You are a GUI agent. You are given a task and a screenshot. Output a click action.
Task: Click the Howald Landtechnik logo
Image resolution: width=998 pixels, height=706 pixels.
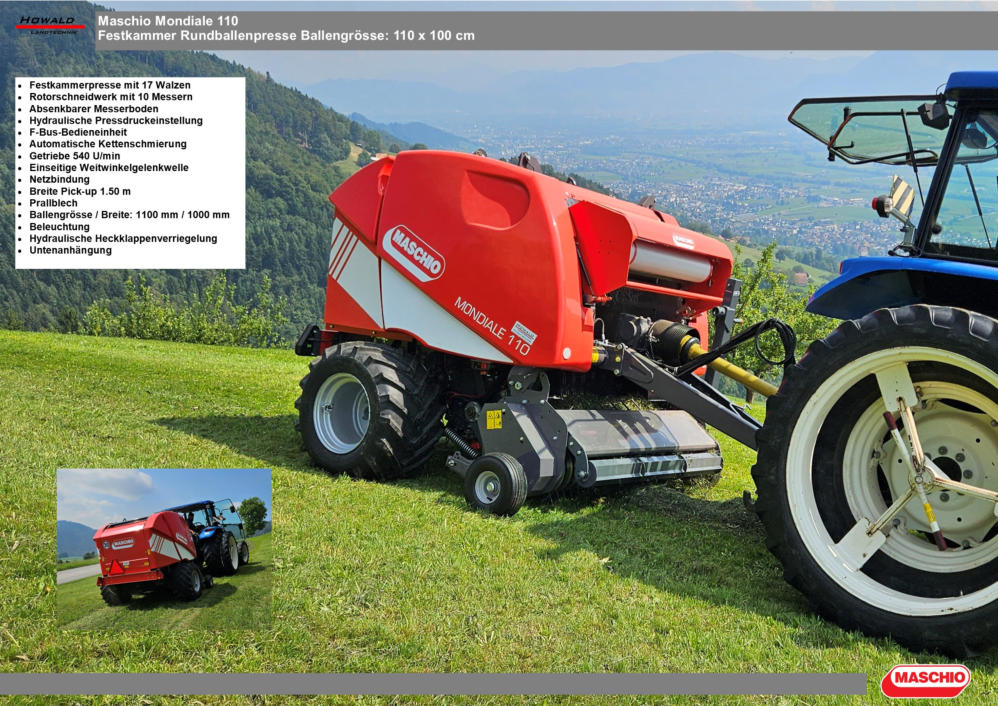click(x=50, y=24)
